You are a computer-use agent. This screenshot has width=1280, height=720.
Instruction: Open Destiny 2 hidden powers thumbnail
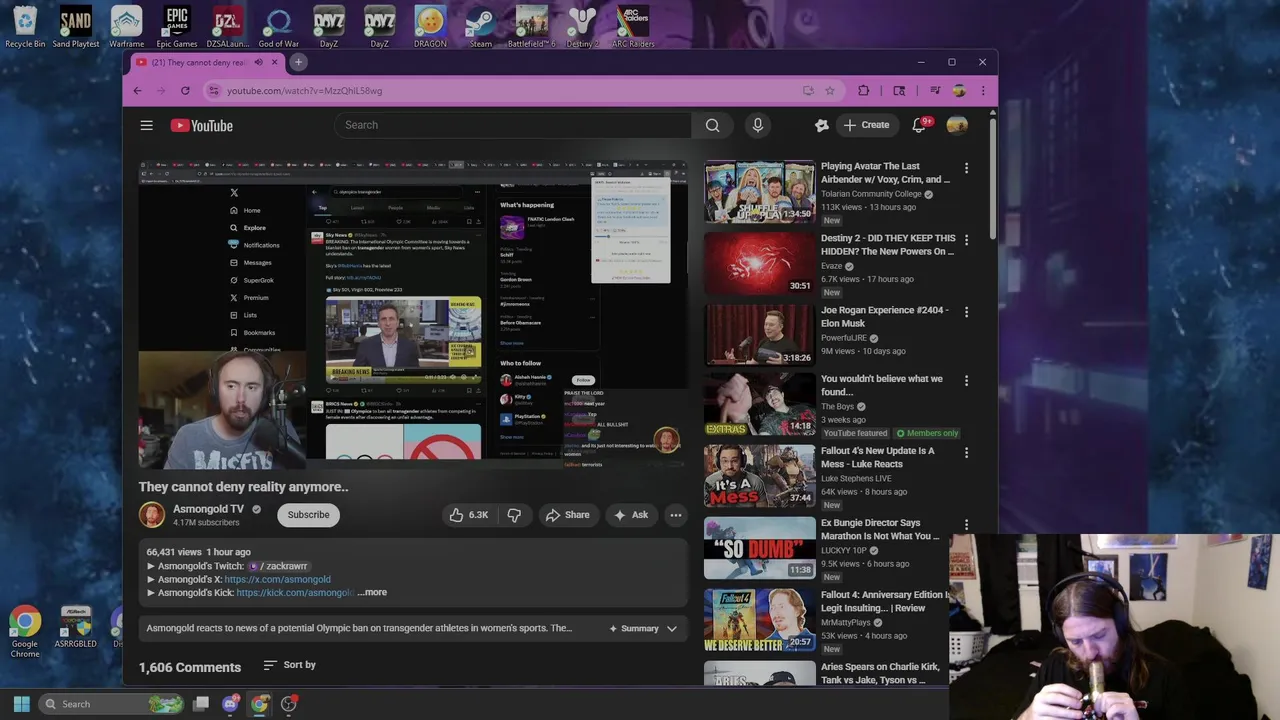pos(759,264)
